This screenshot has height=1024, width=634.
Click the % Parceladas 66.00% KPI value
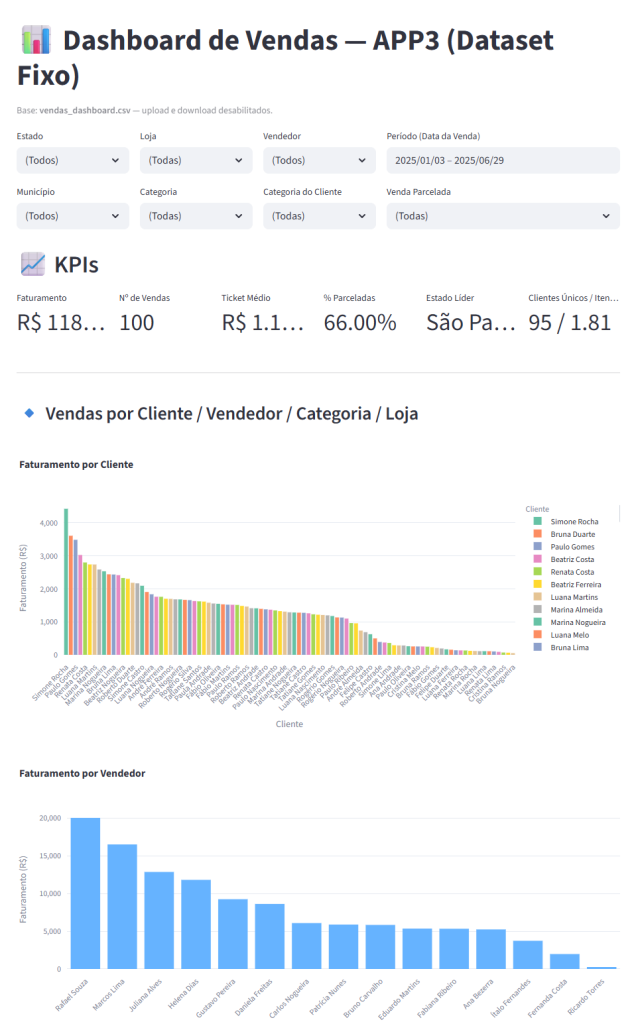[x=360, y=322]
